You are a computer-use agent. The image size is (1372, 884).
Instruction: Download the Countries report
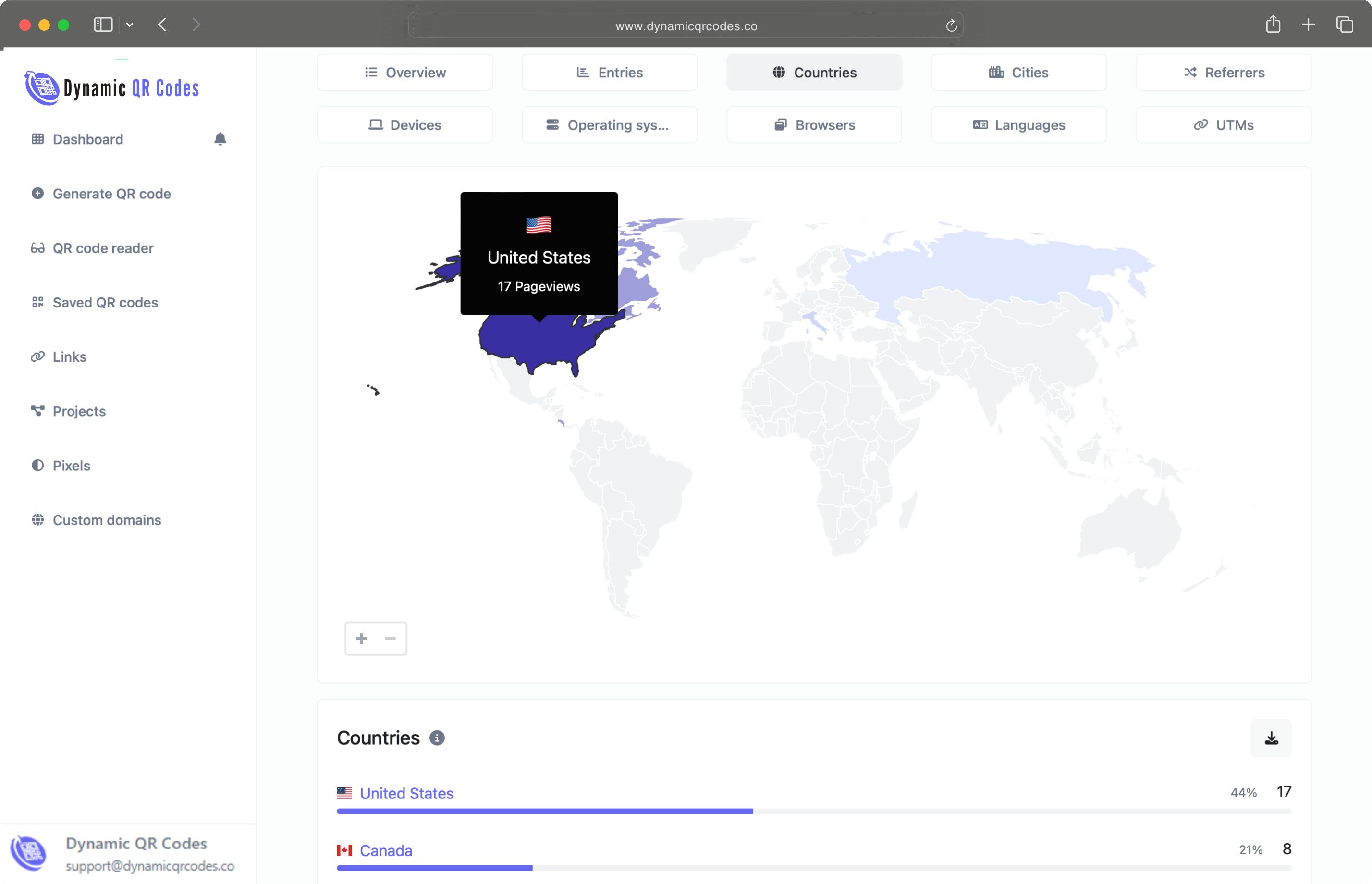1271,738
